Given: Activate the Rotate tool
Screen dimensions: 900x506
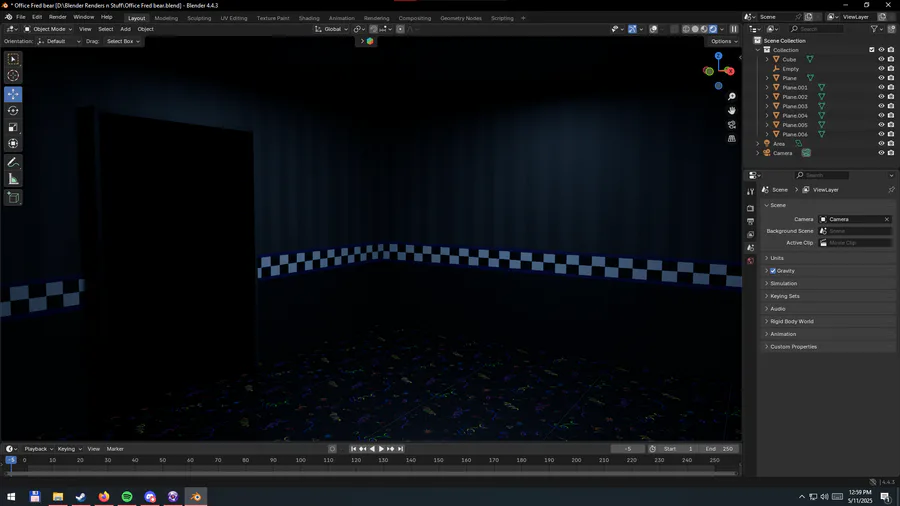Looking at the screenshot, I should click(13, 111).
